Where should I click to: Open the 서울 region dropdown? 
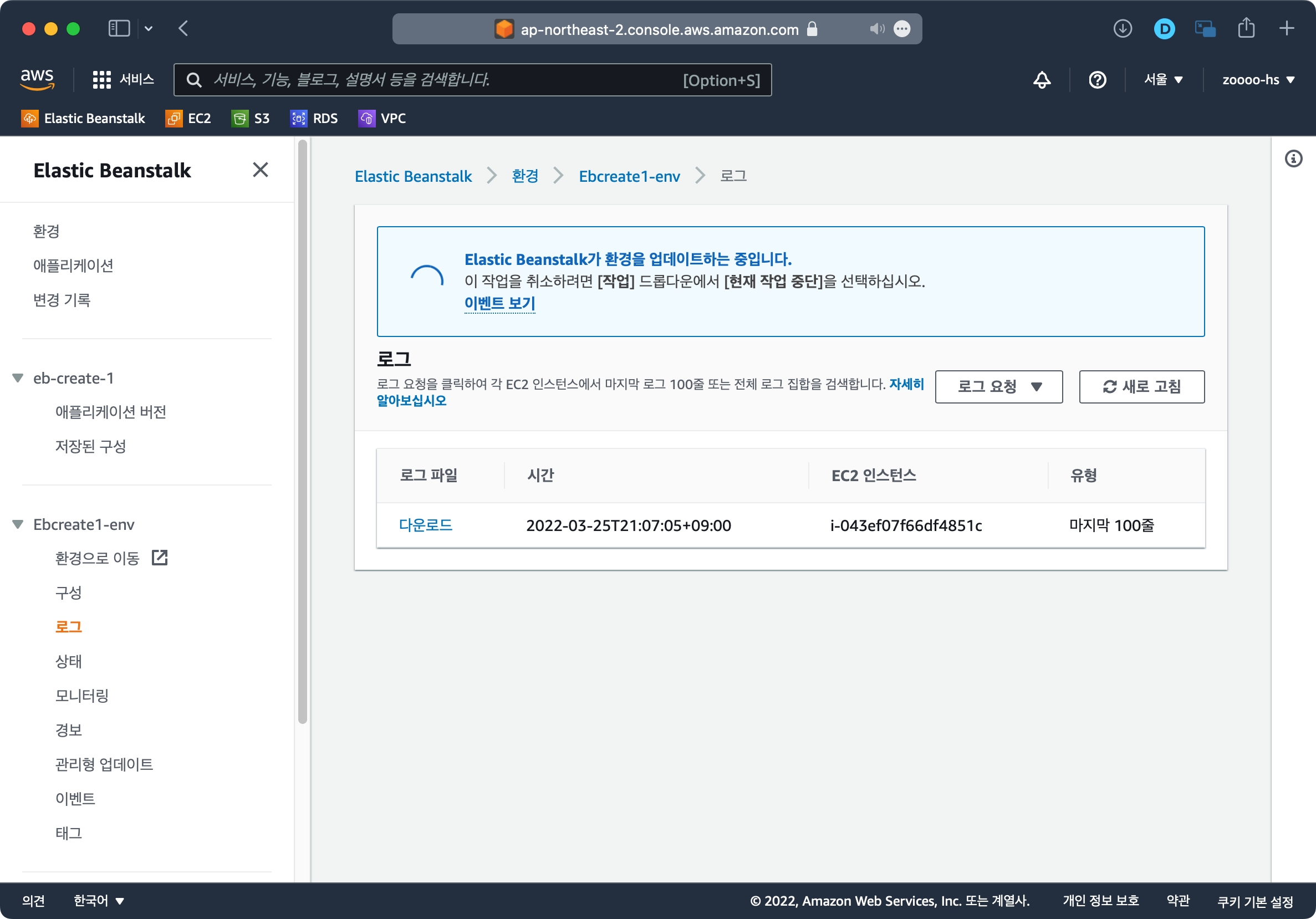(x=1164, y=80)
